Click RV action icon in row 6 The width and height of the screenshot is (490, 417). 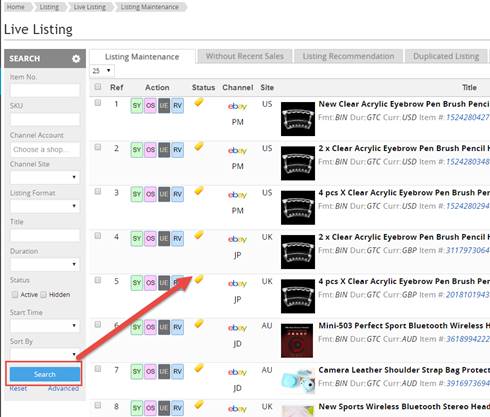tap(177, 327)
